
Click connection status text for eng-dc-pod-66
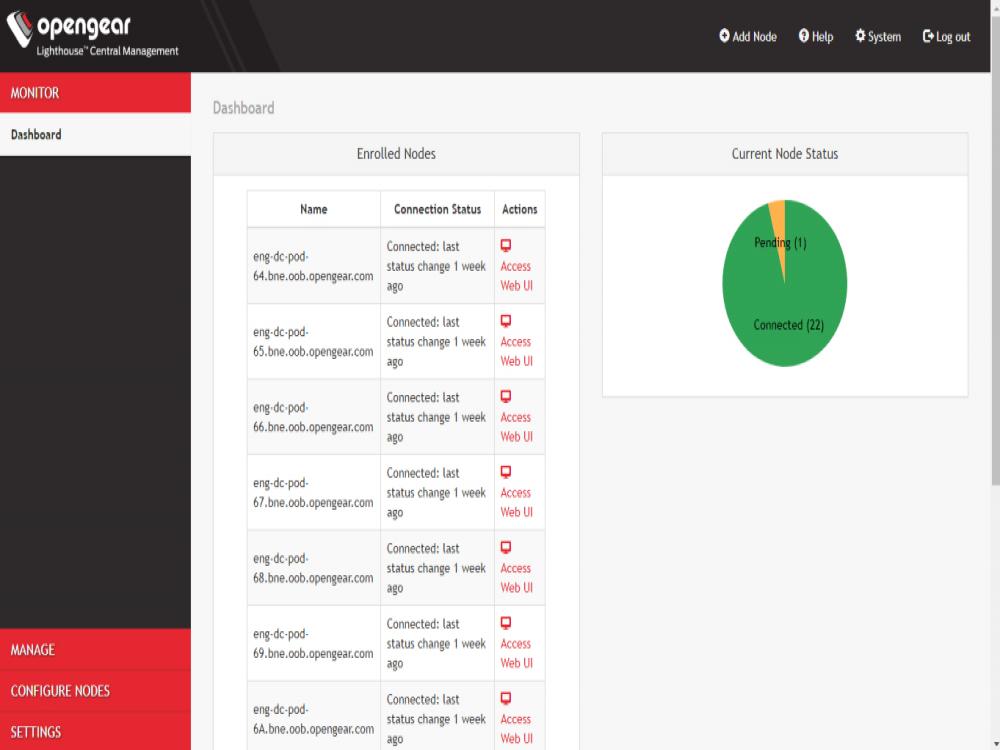click(436, 417)
